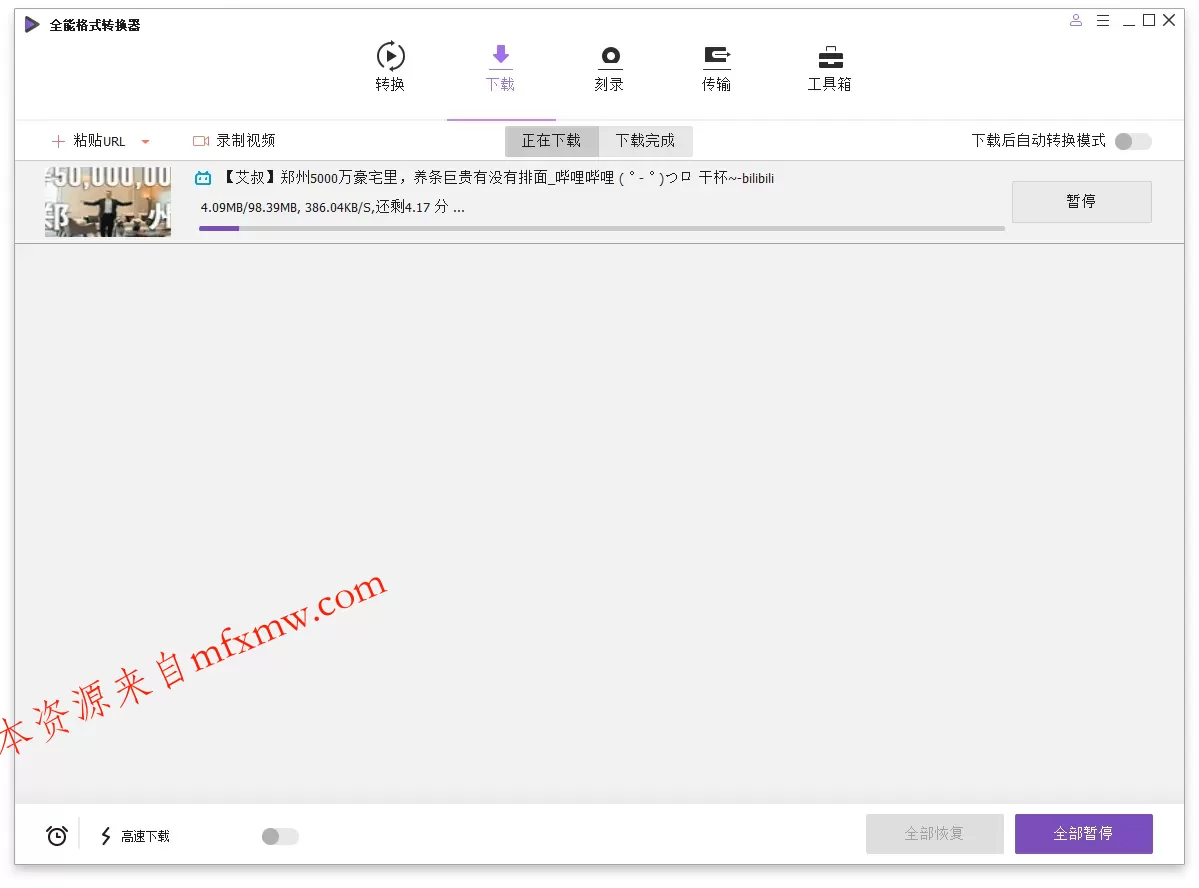The width and height of the screenshot is (1199, 888).
Task: Click the 全能格式转换器 title text
Action: tap(95, 25)
